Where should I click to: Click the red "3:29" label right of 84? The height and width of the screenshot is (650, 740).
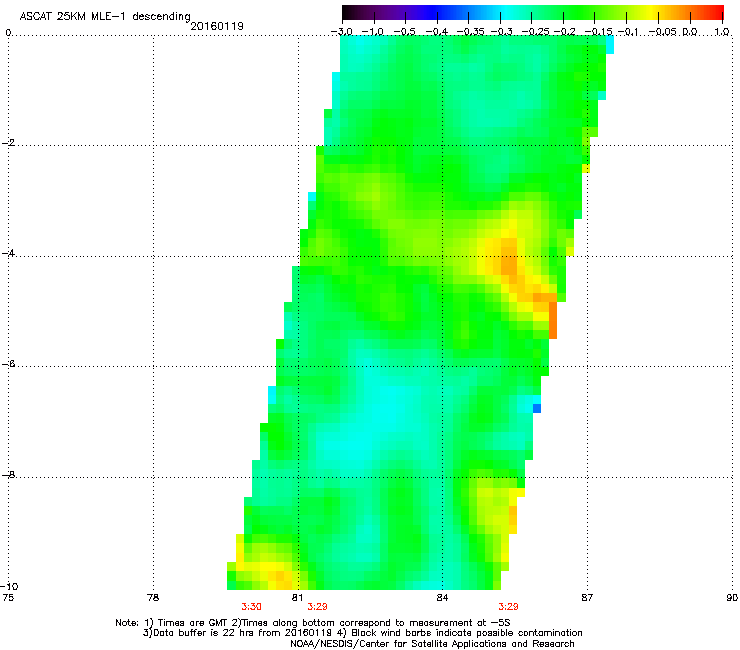(x=508, y=607)
